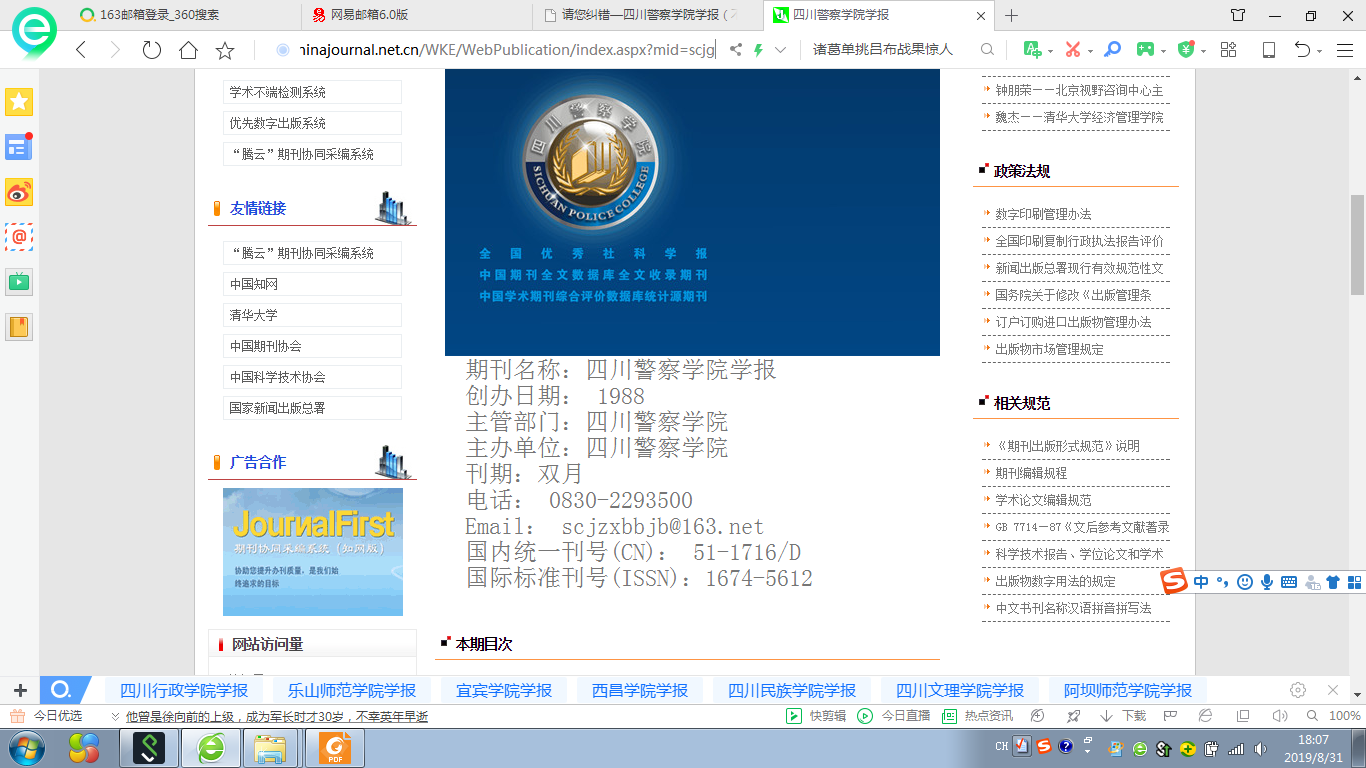Screen dimensions: 1366x768
Task: Expand the undo closed tab dropdown arrow
Action: click(1320, 50)
